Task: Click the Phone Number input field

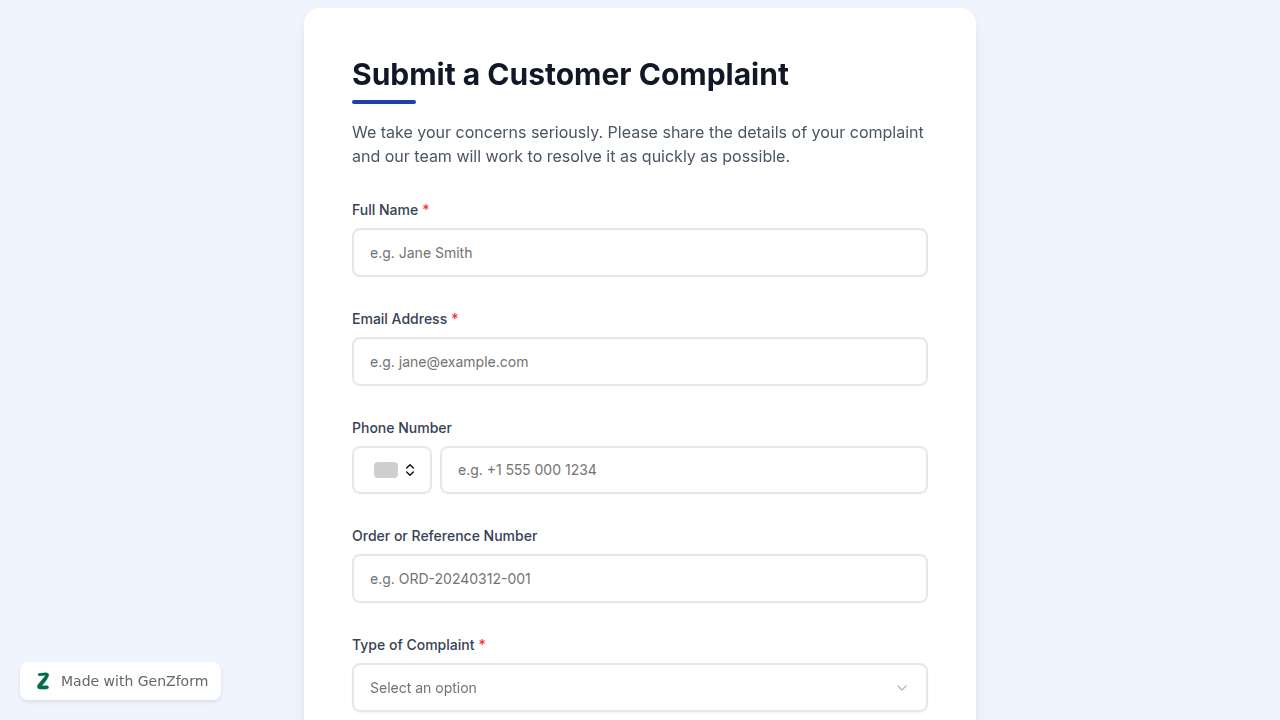Action: [x=684, y=469]
